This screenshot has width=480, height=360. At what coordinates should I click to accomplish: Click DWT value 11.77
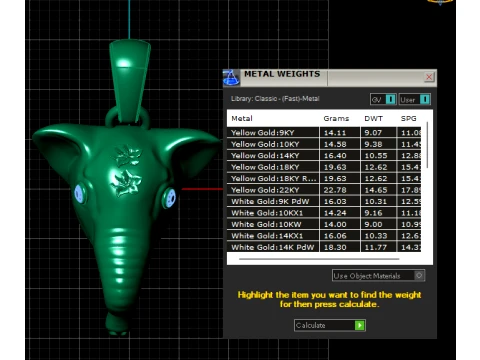click(x=376, y=247)
